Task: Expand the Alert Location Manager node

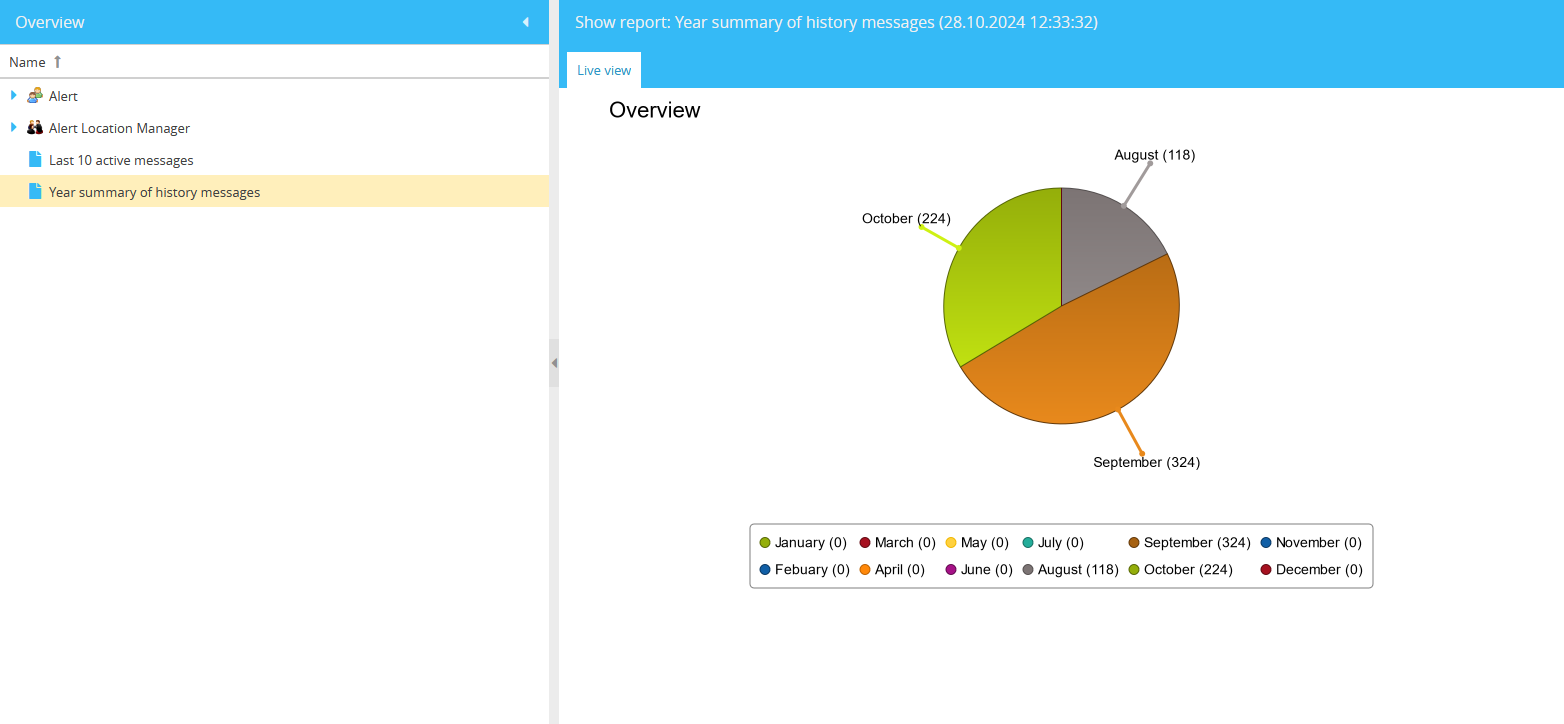Action: [x=14, y=127]
